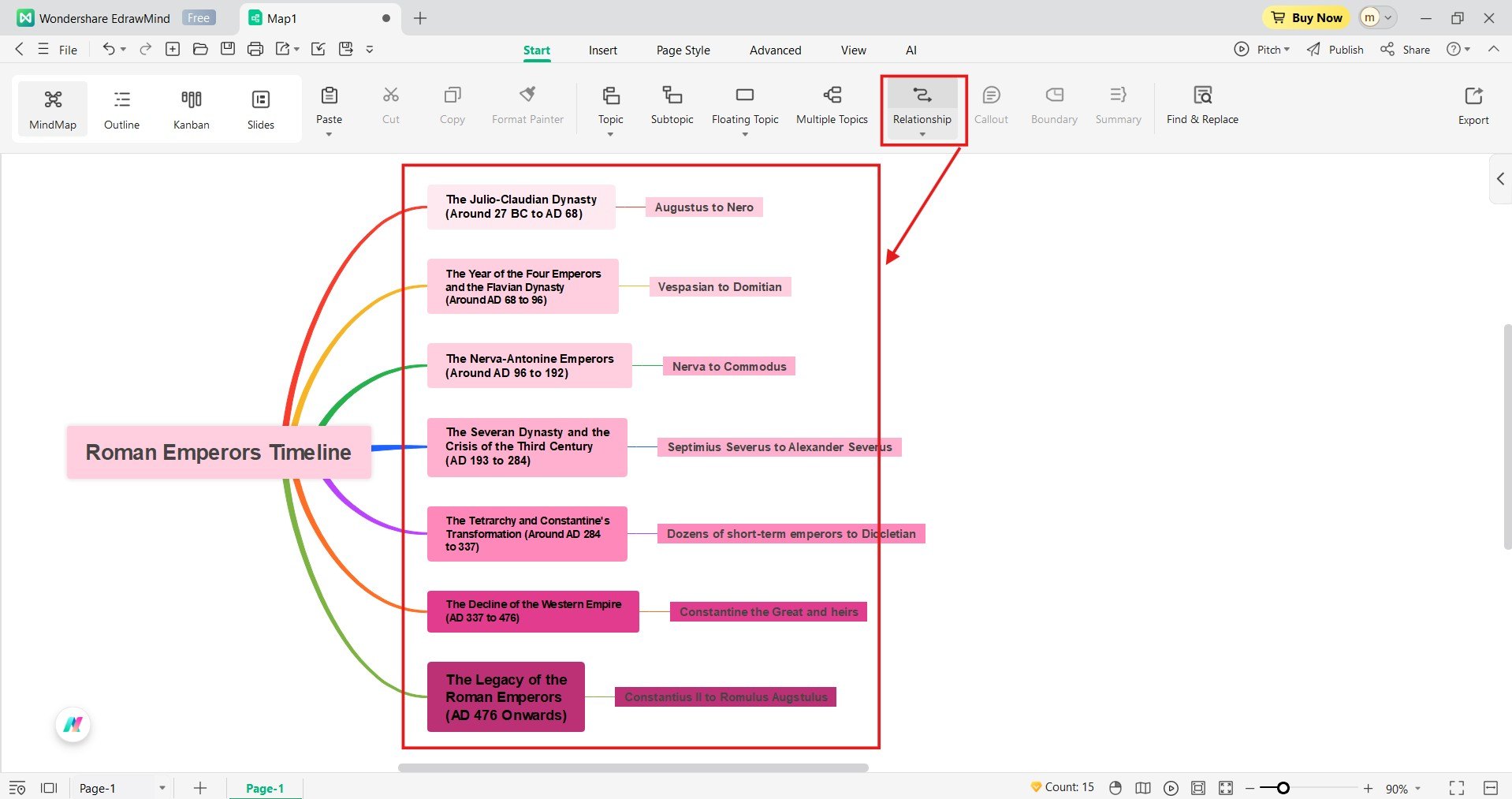Enable fit-to-window zoom
Screen dimensions: 1512x799
pos(1197,786)
